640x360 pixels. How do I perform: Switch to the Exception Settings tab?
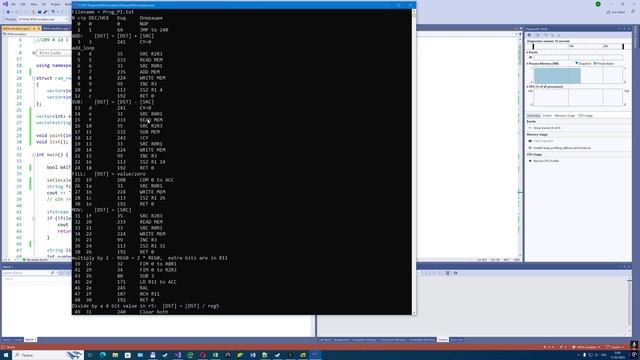364,340
